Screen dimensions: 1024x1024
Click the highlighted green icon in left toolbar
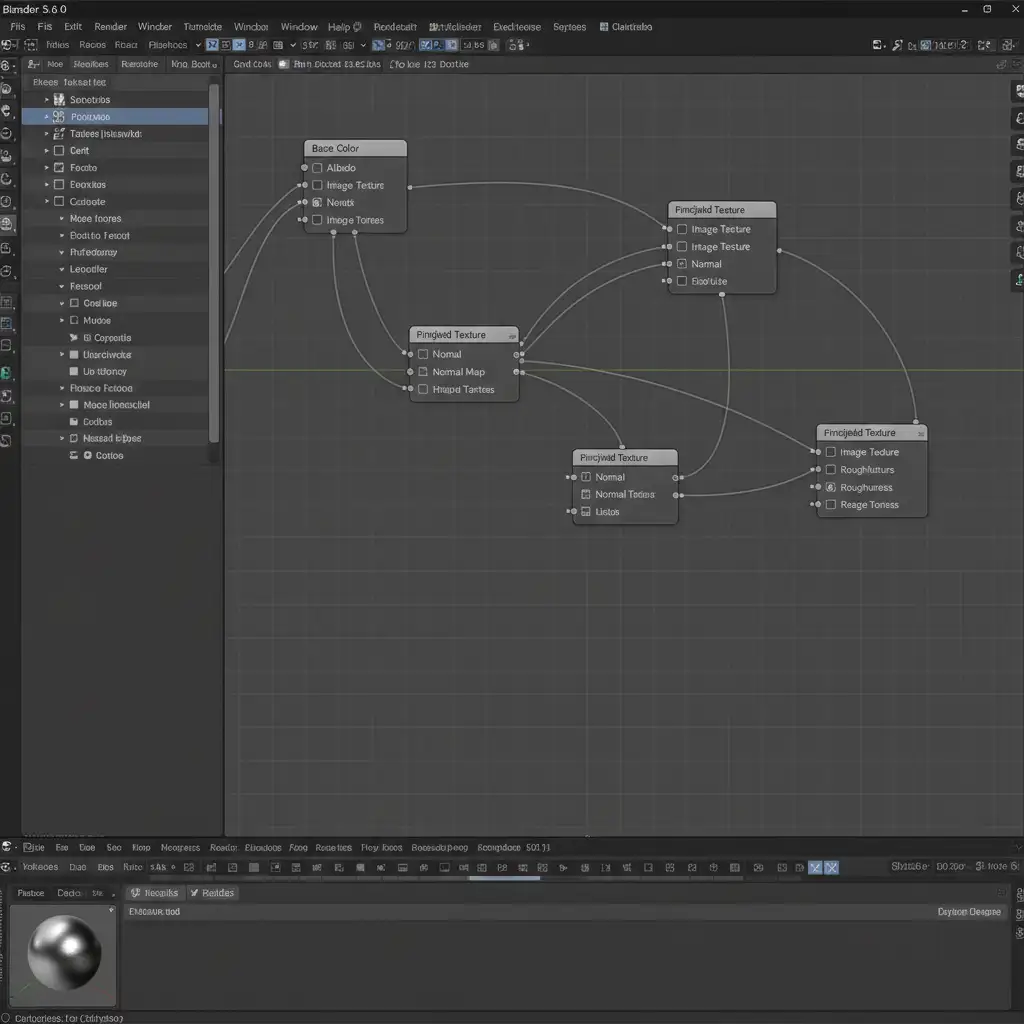(7, 373)
